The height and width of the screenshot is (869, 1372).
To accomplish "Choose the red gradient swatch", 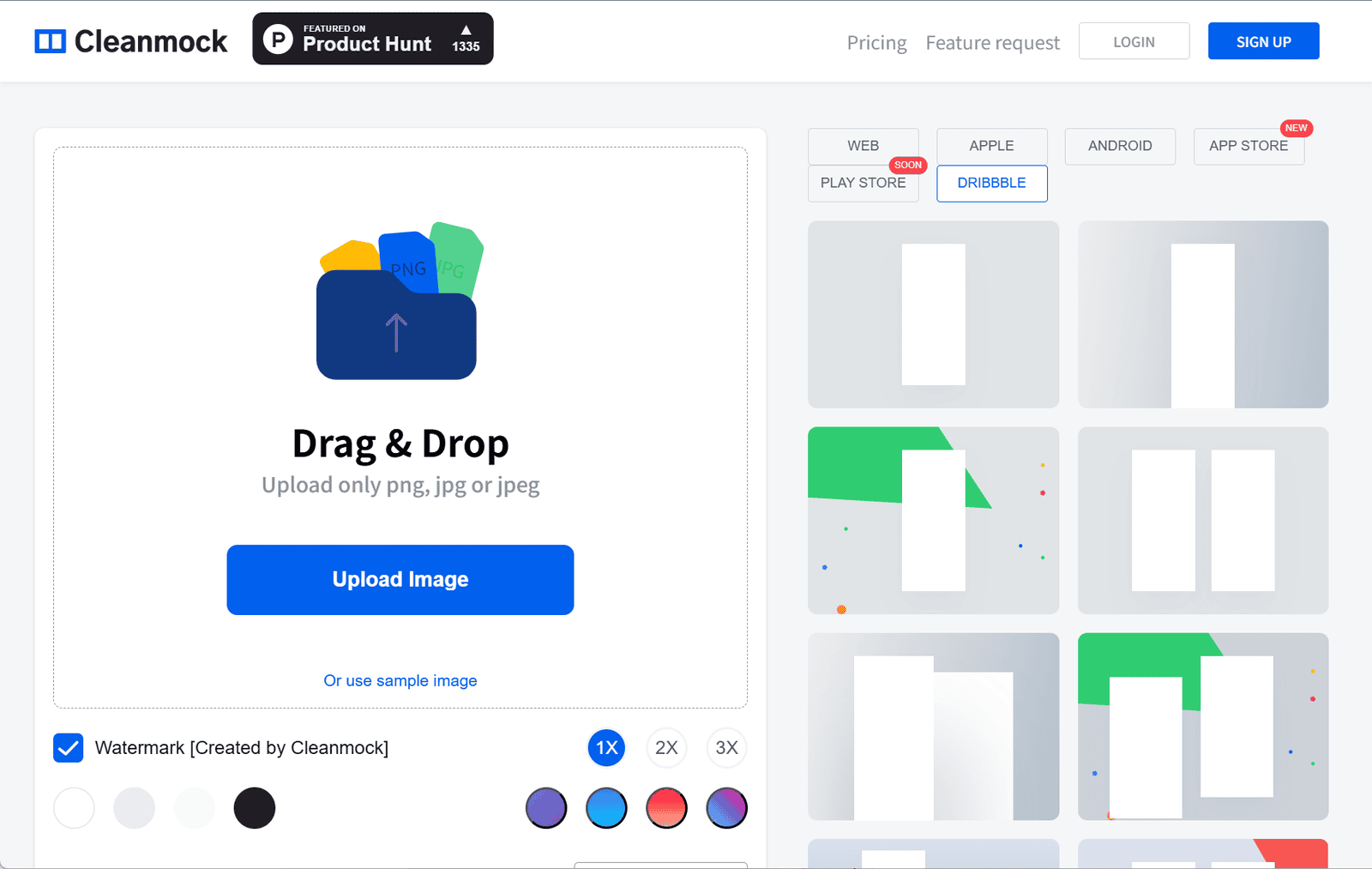I will pyautogui.click(x=666, y=808).
